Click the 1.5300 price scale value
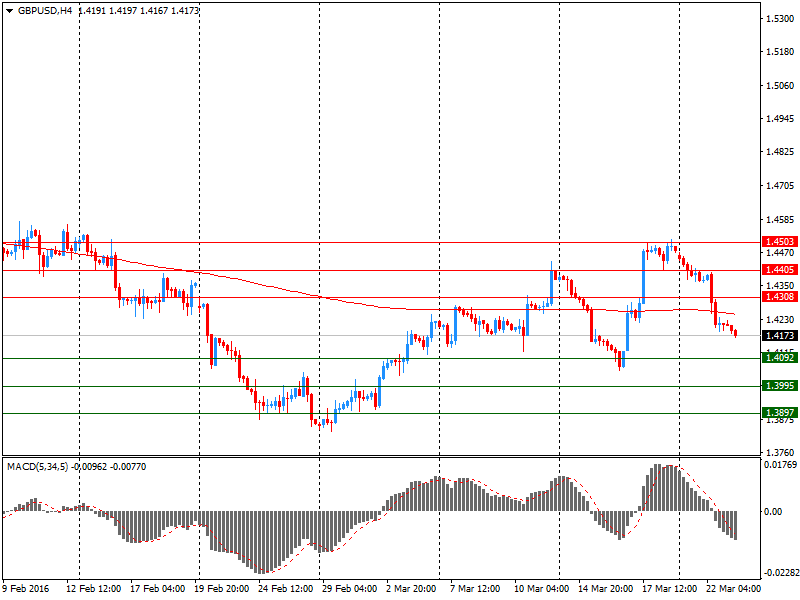Viewport: 800px width, 600px height. pyautogui.click(x=780, y=19)
